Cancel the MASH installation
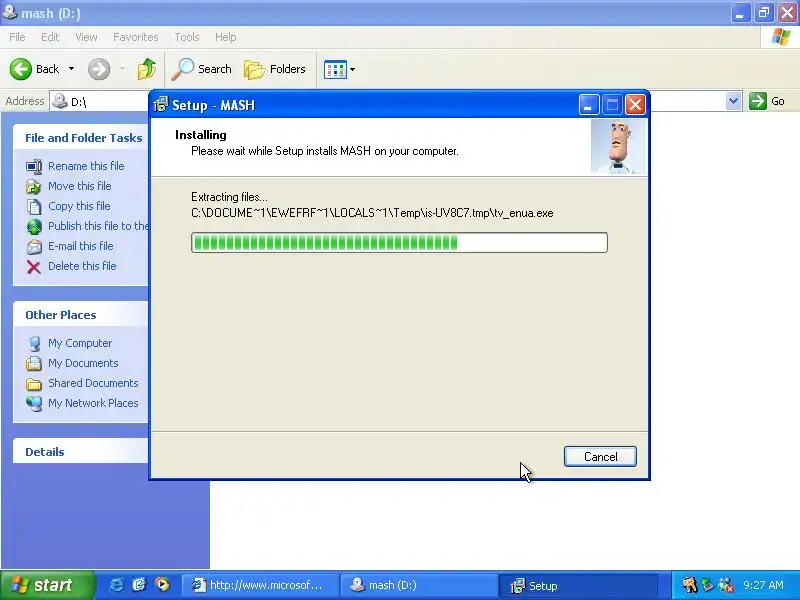 [600, 457]
